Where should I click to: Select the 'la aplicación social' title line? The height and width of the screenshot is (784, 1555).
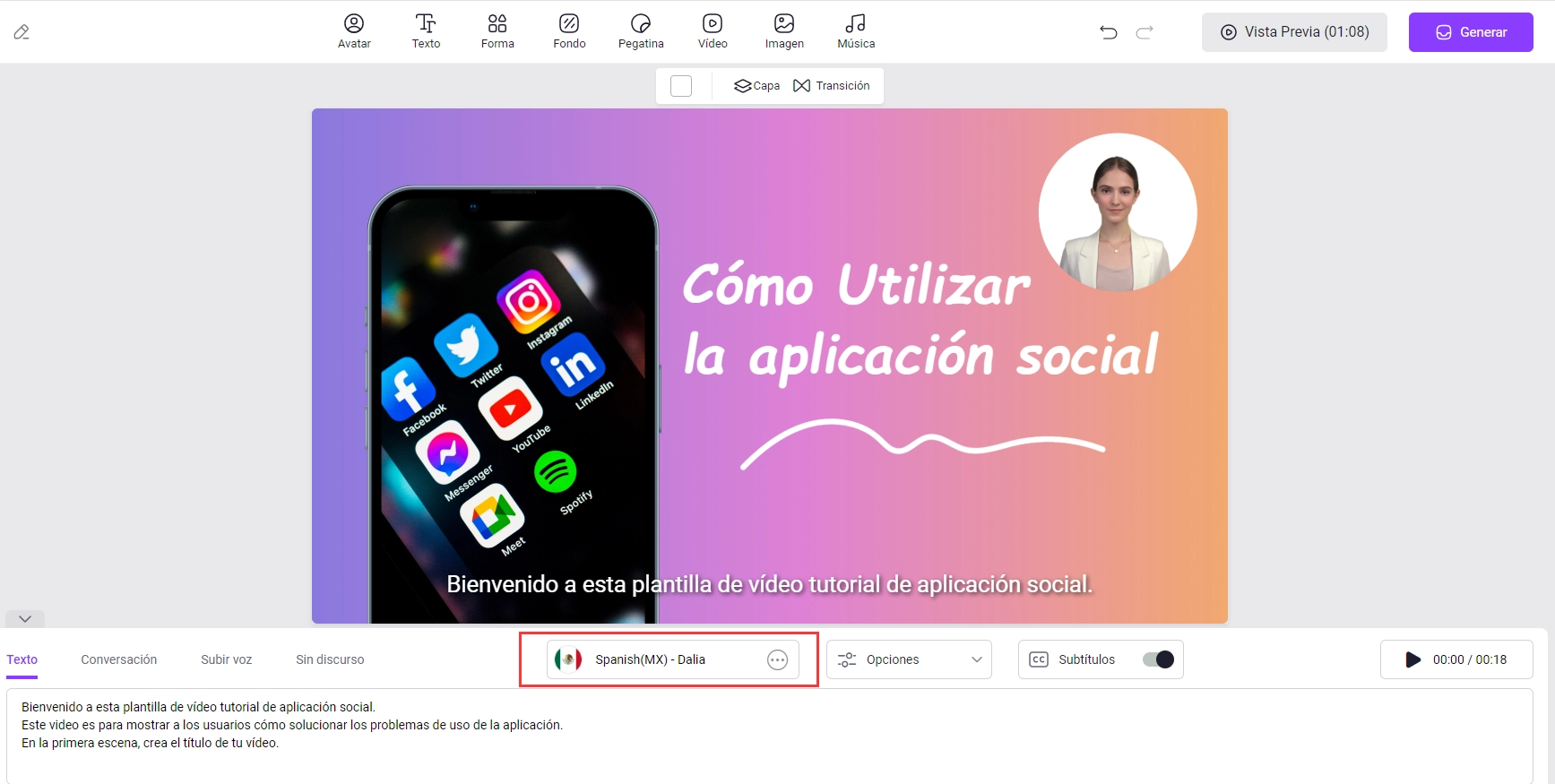point(920,356)
